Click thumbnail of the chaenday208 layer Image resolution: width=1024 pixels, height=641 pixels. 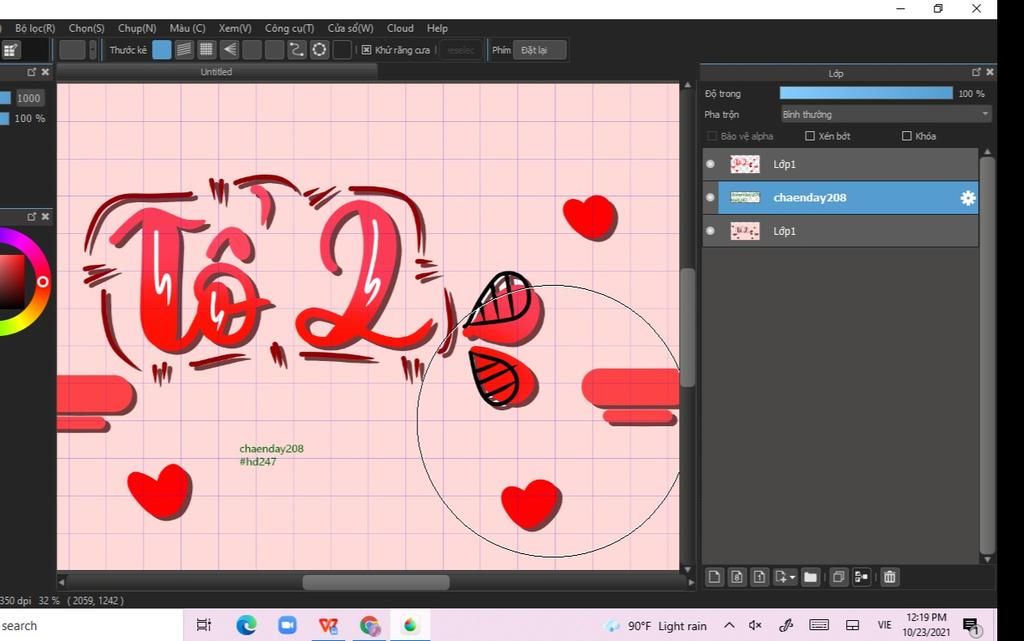tap(744, 197)
